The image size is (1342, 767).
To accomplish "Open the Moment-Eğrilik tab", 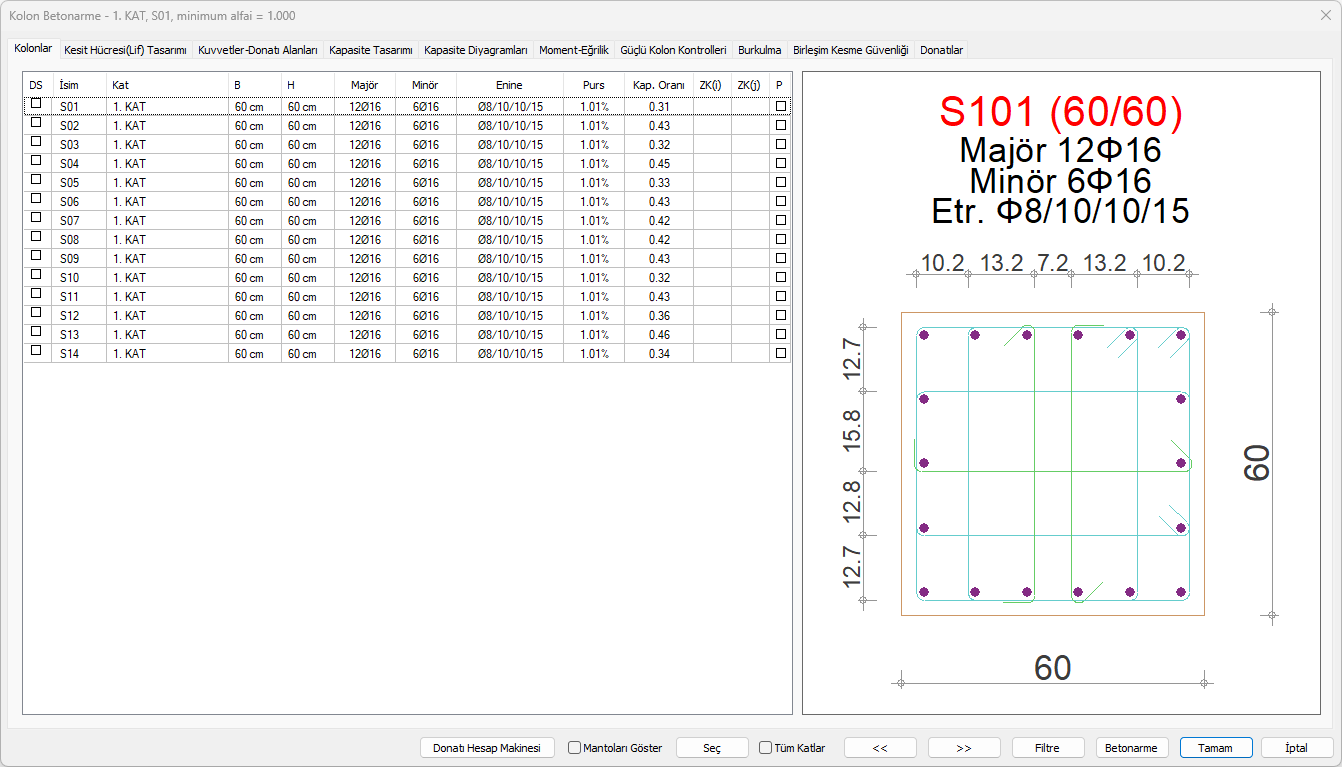I will coord(573,49).
